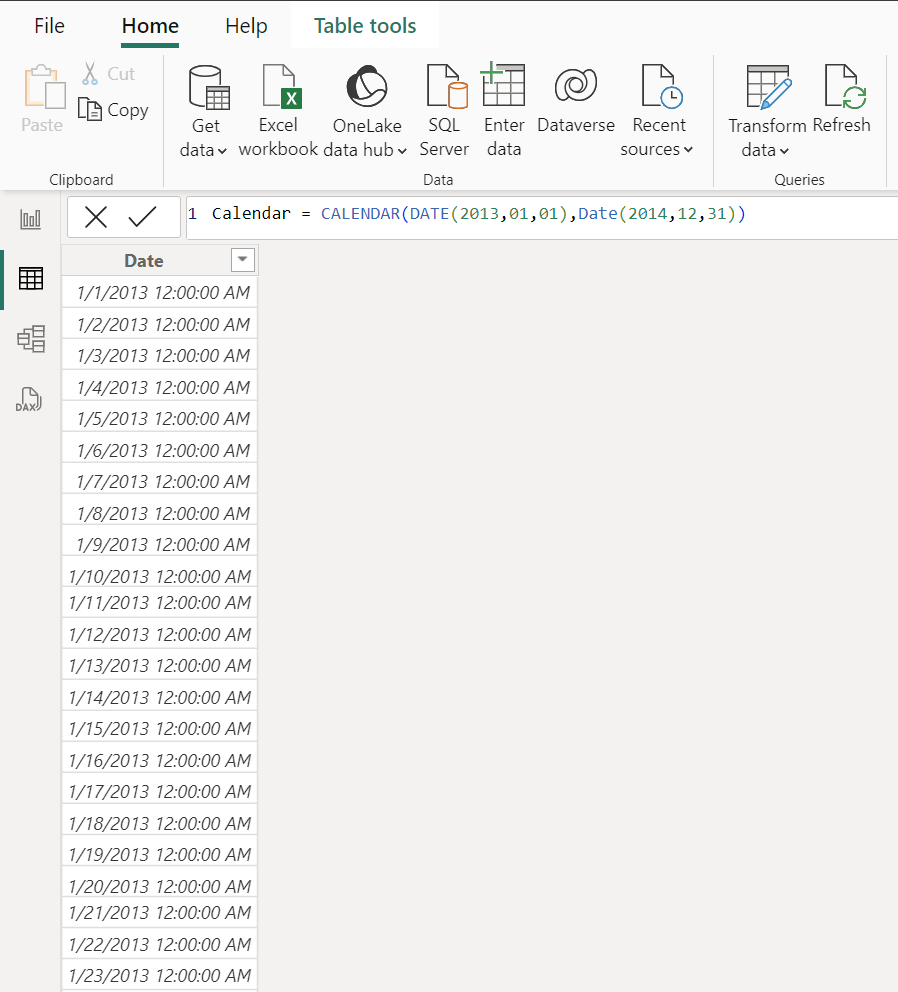
Task: Select the 1/12/2013 12:00:00 AM cell
Action: (159, 634)
